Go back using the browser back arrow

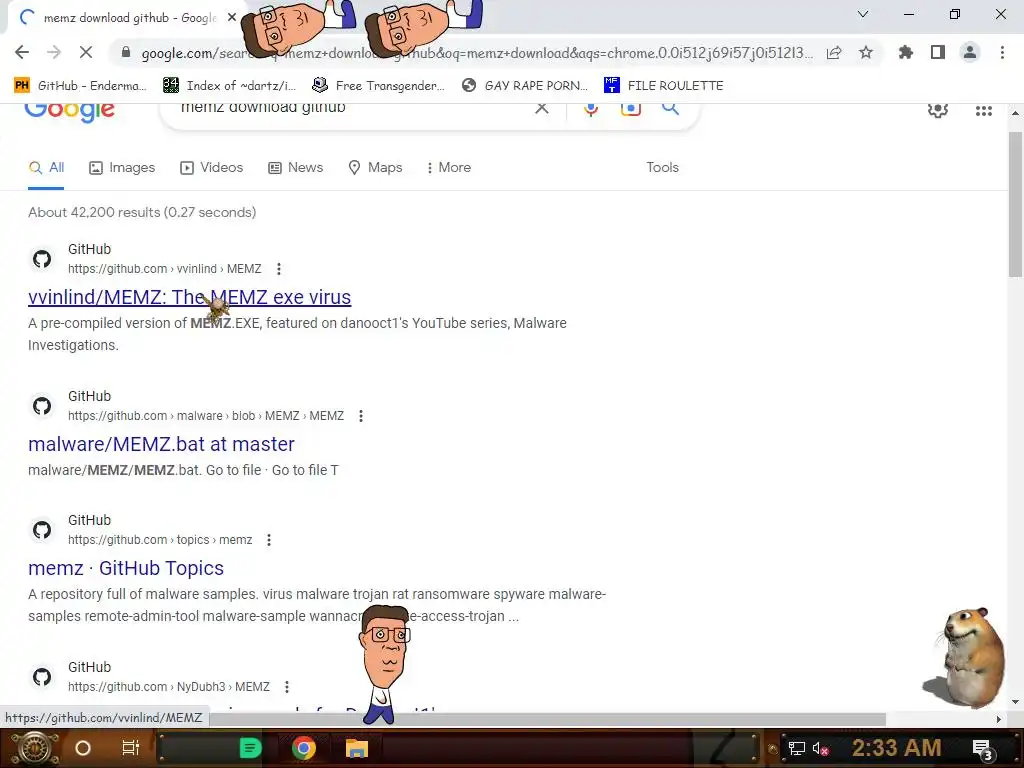(22, 52)
